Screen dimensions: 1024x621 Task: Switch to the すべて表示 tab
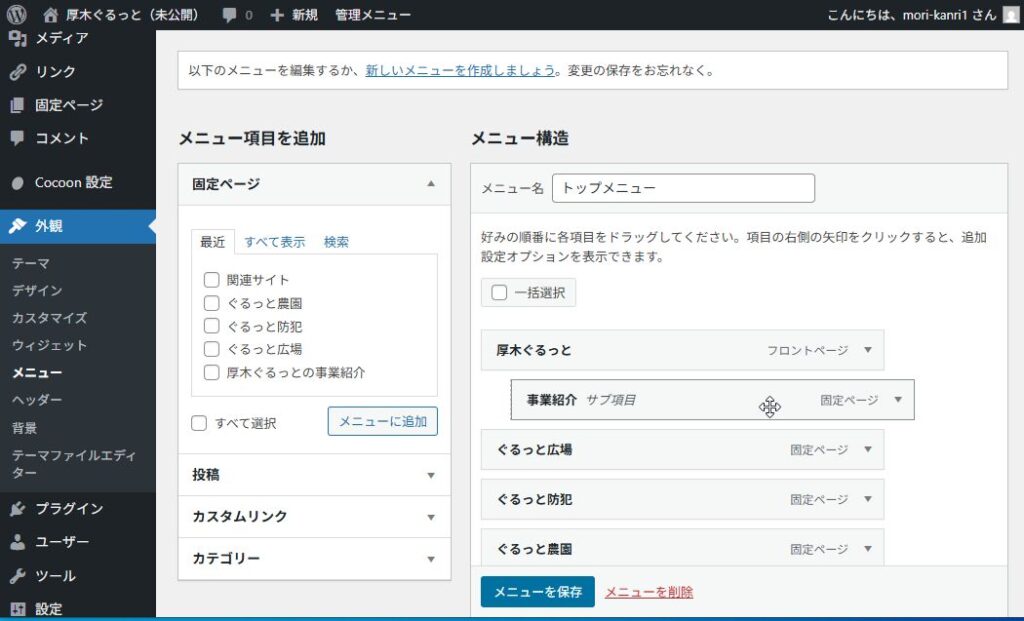pyautogui.click(x=274, y=242)
